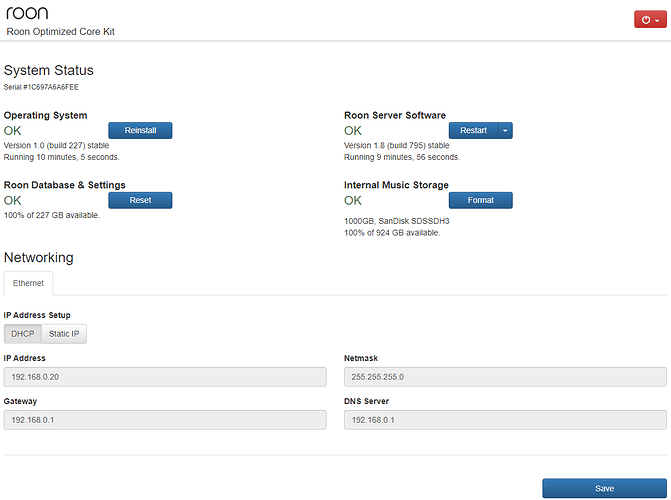Viewport: 671px width, 500px height.
Task: Switch to Static IP setup
Action: click(64, 334)
